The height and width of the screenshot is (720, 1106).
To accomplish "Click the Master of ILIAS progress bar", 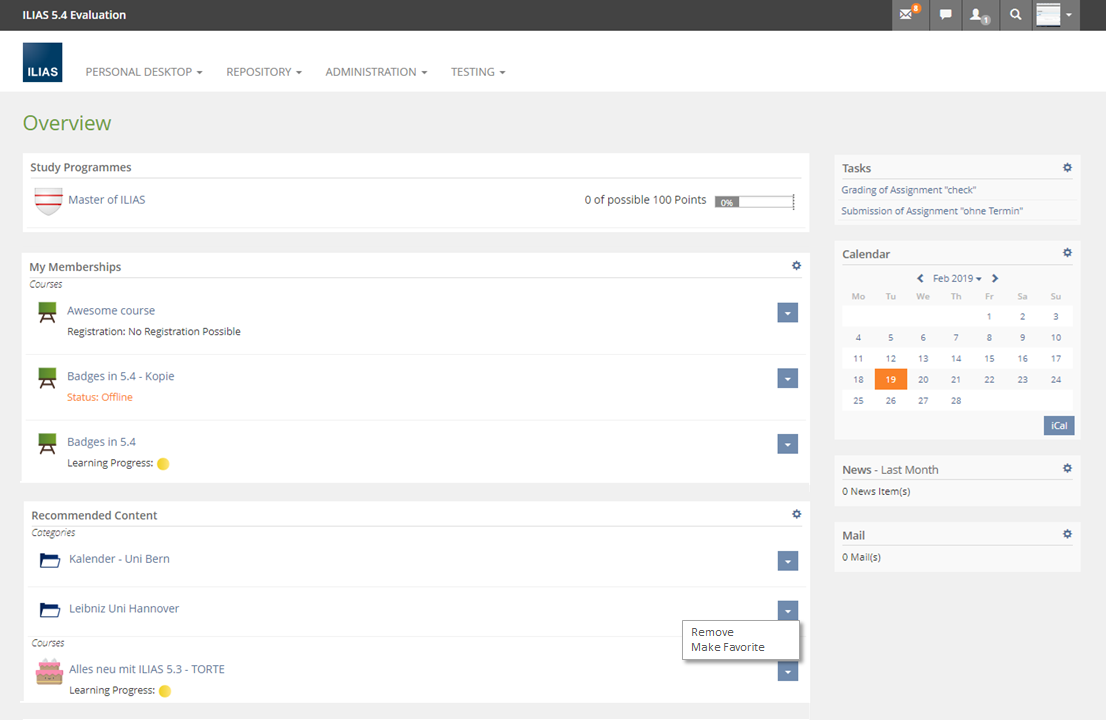I will (754, 202).
